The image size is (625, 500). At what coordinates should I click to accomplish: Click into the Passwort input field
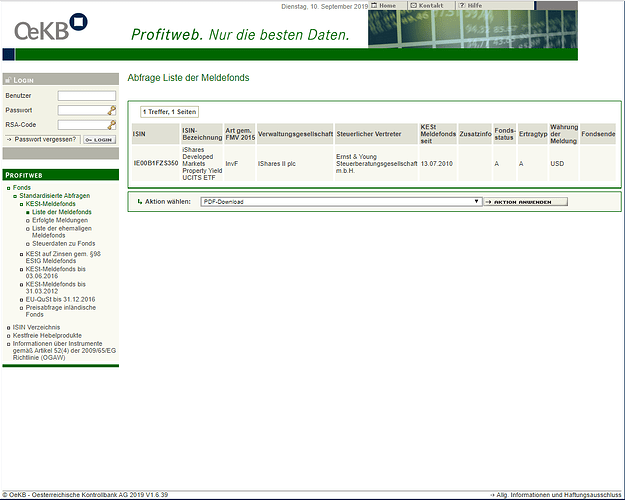pos(82,110)
